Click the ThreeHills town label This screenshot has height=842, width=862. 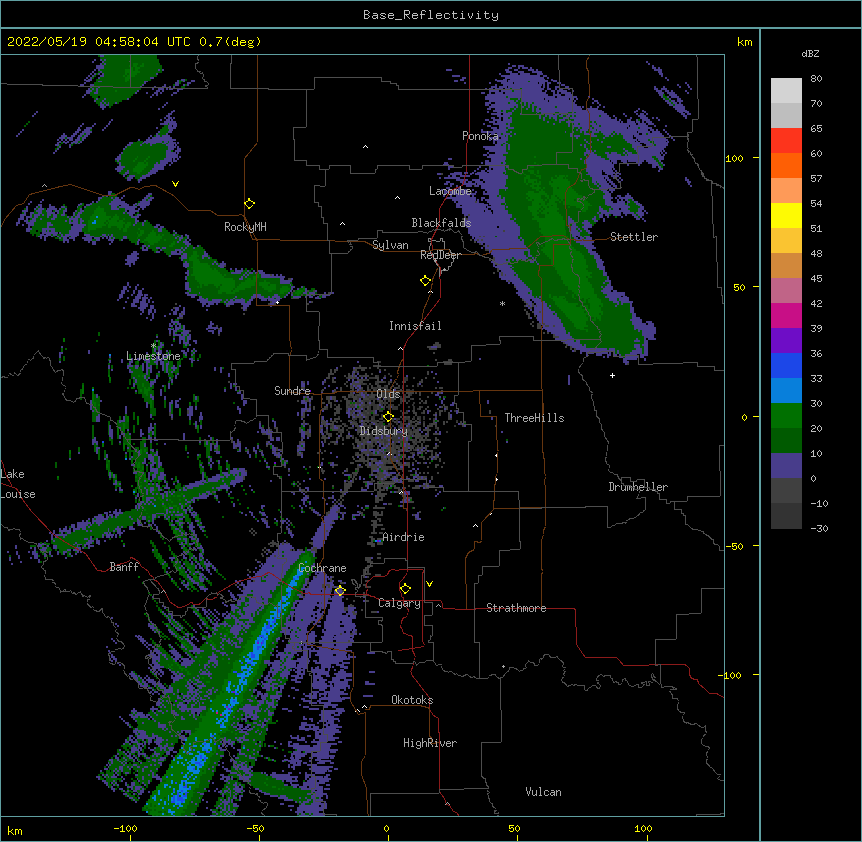[534, 418]
